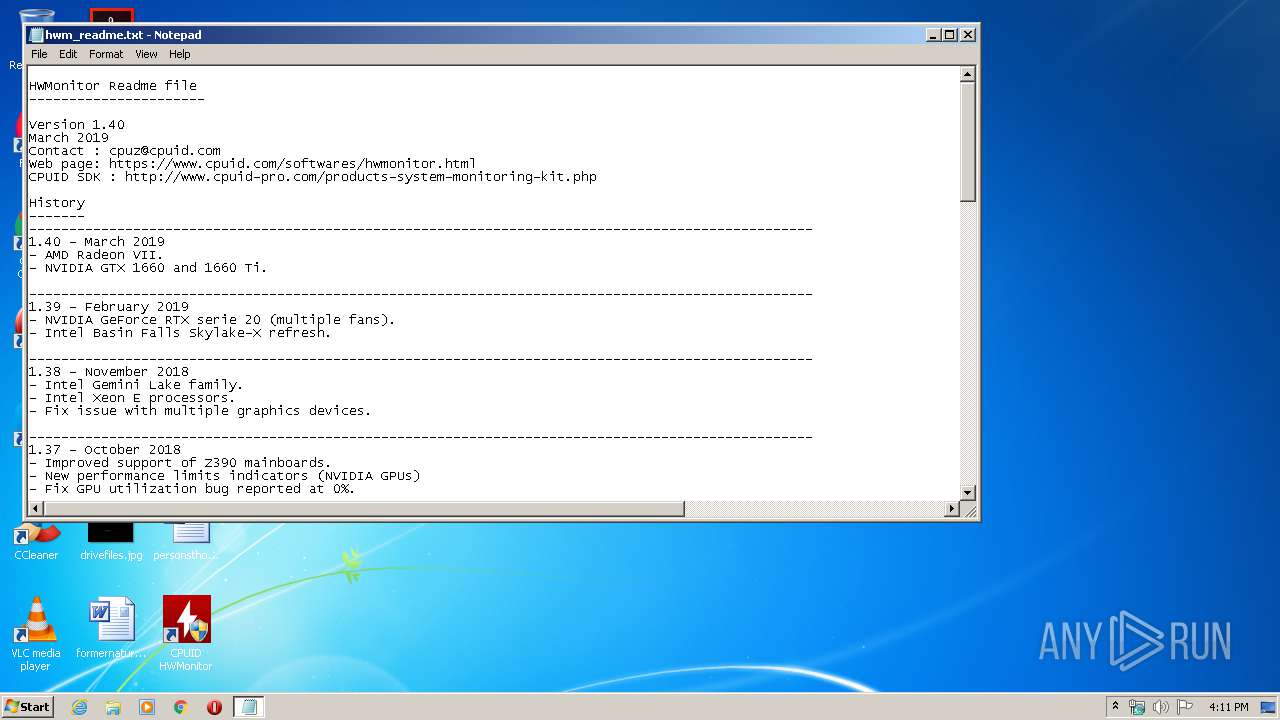Viewport: 1280px width, 720px height.
Task: Open Windows Explorer from the taskbar
Action: 113,707
